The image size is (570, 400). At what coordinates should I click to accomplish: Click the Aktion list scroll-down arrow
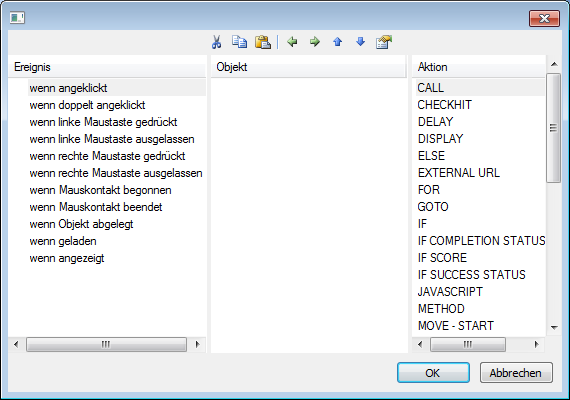pyautogui.click(x=554, y=328)
